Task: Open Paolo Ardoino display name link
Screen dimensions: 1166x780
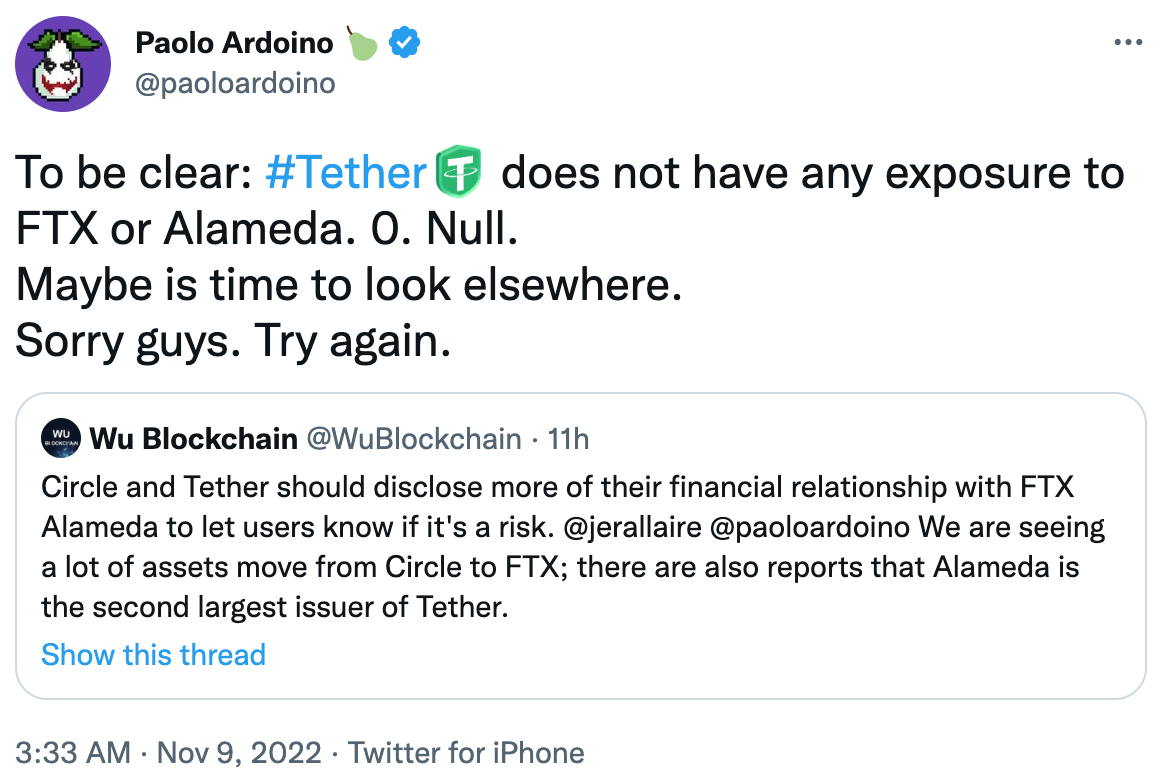Action: click(236, 43)
